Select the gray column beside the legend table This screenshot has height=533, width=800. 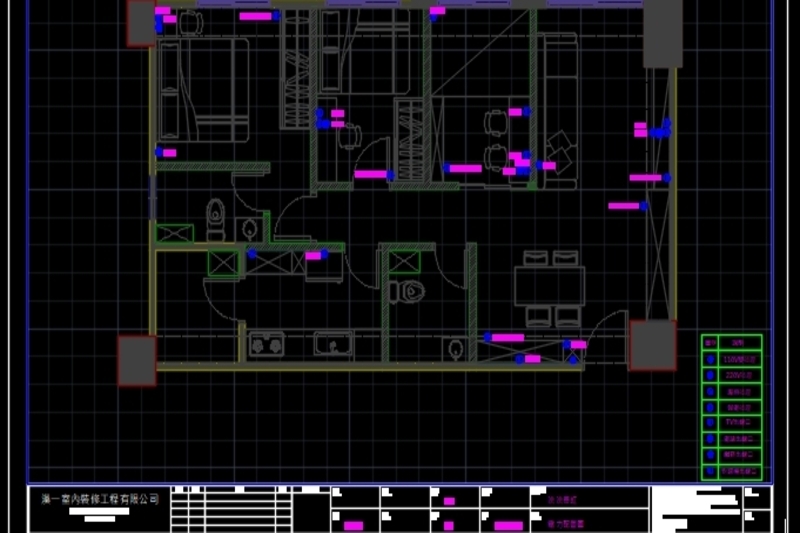pos(652,345)
